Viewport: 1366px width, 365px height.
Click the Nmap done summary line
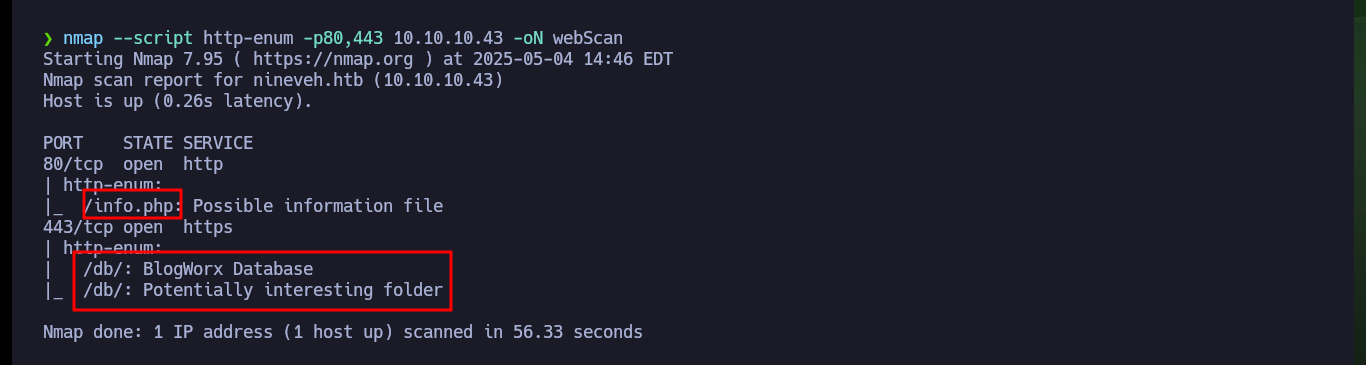tap(343, 331)
